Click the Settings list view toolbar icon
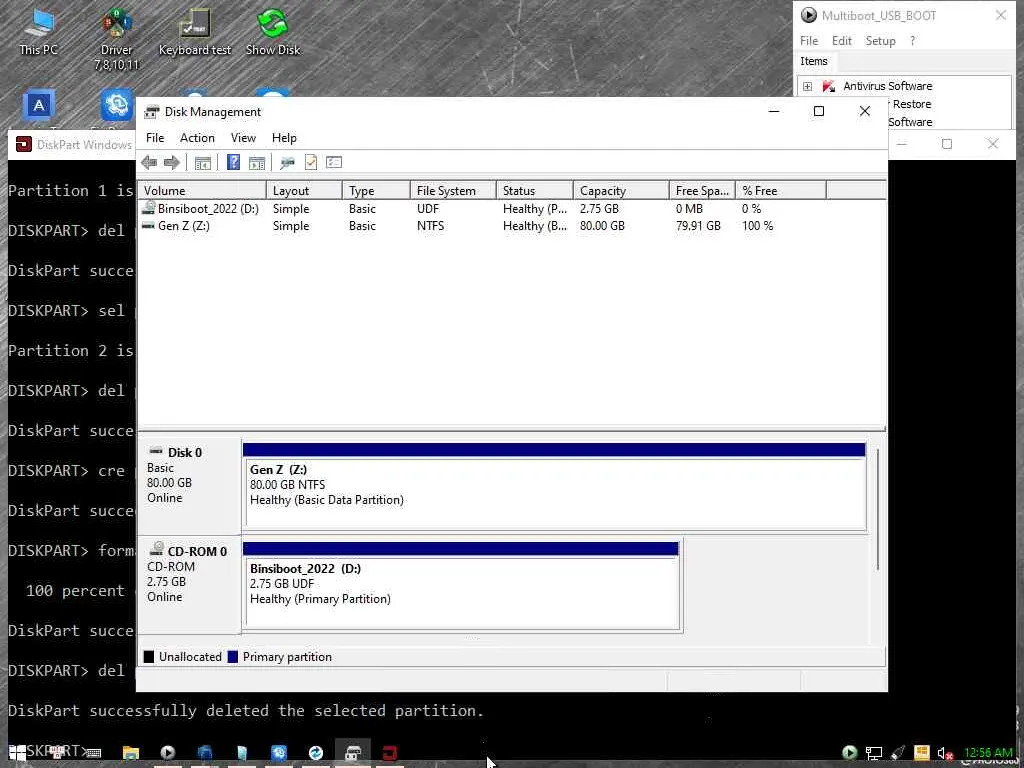This screenshot has width=1024, height=768. pos(334,162)
